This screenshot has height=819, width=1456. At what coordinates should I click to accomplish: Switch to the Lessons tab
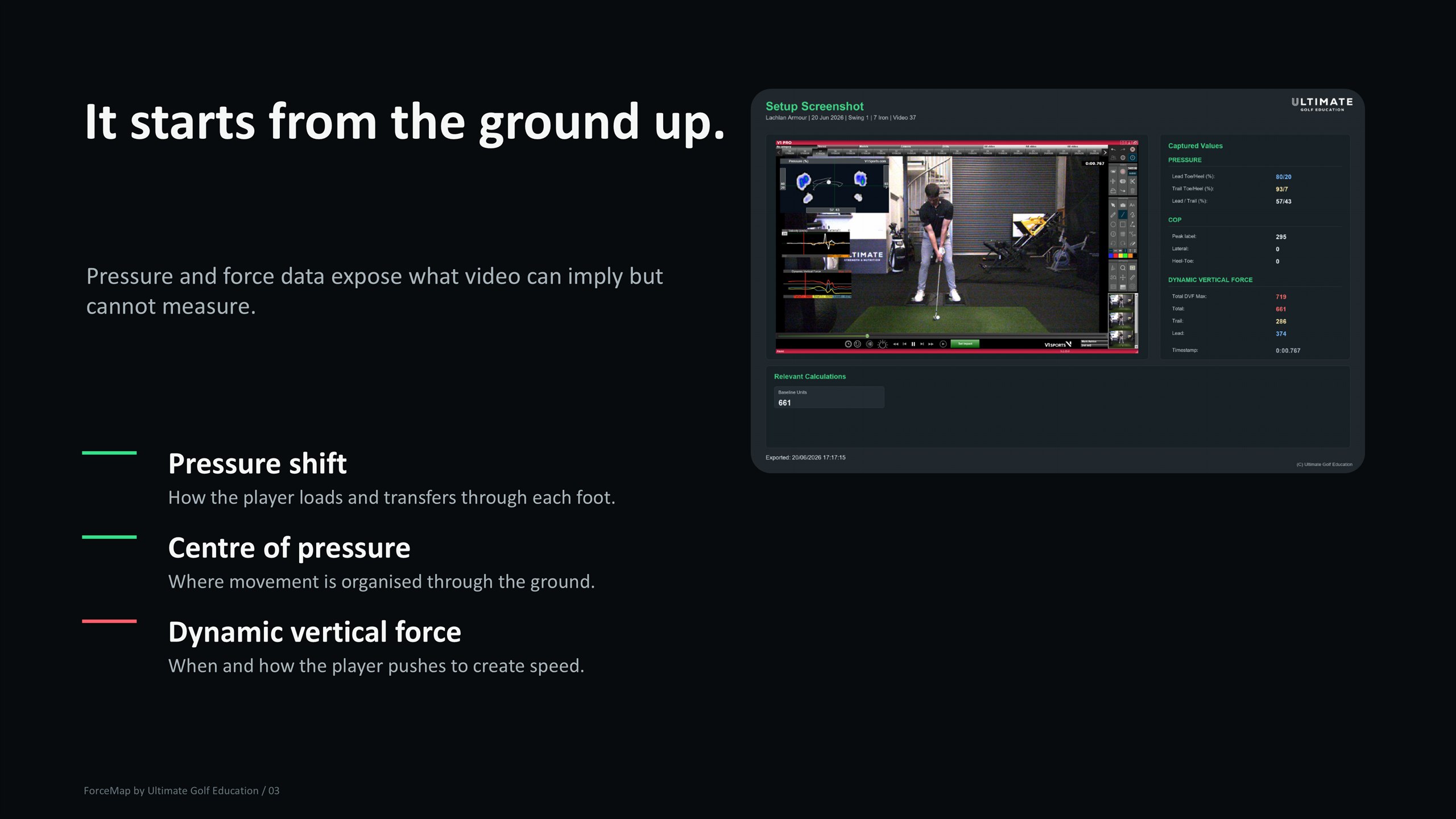(x=921, y=147)
